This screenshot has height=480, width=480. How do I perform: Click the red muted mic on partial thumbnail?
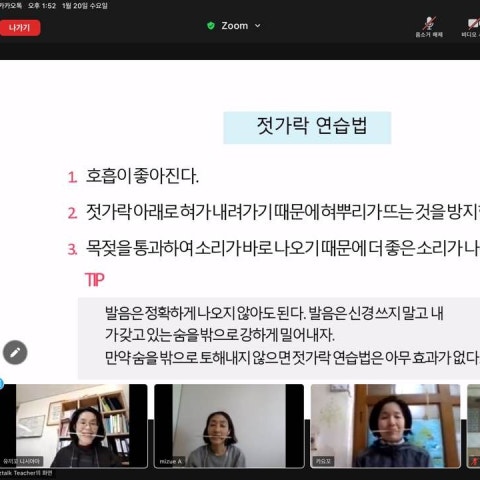pyautogui.click(x=475, y=461)
